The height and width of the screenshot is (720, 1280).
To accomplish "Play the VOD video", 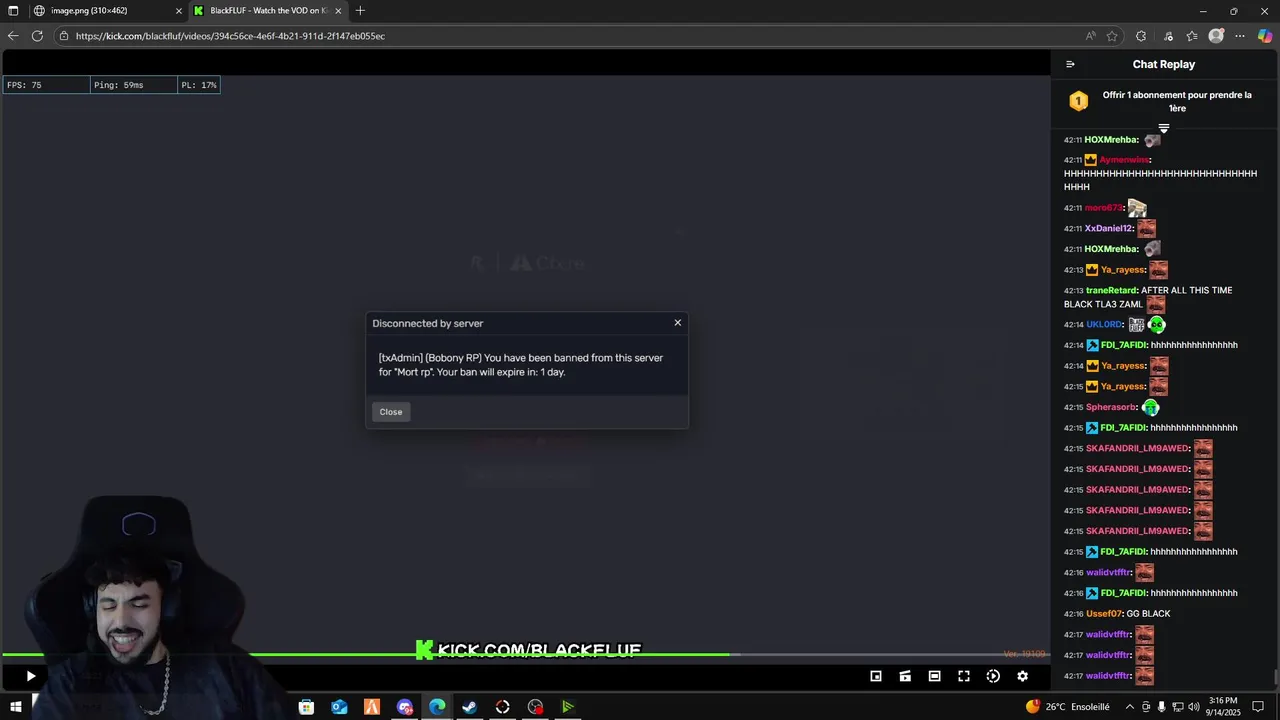I will tap(30, 676).
